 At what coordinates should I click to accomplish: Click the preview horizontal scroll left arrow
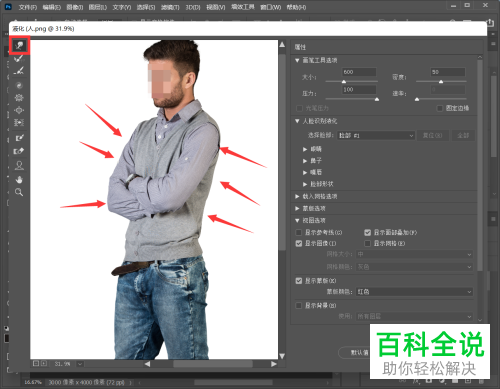[x=147, y=364]
